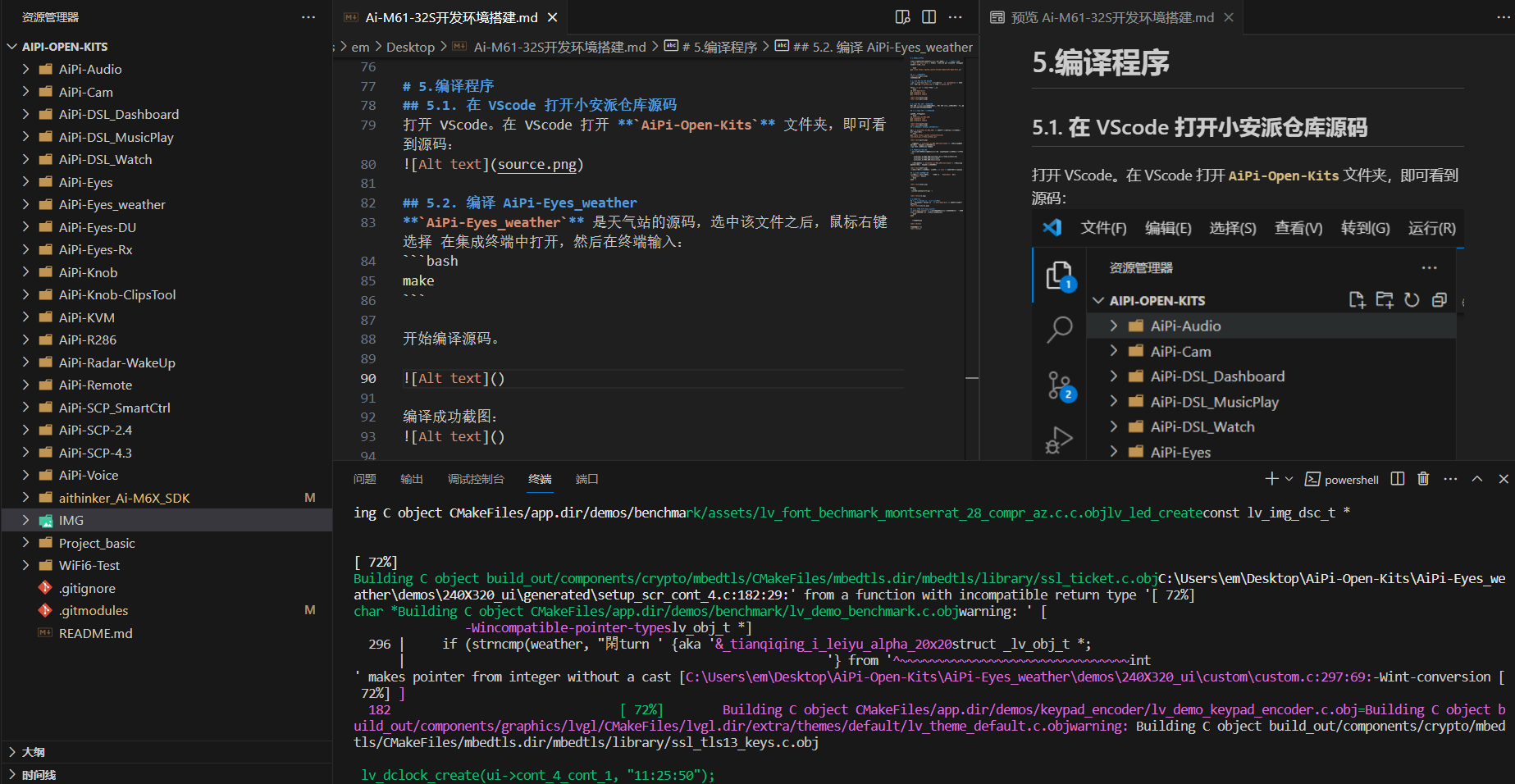Select the AiPi-SCP_SmartCtrl folder

[115, 408]
